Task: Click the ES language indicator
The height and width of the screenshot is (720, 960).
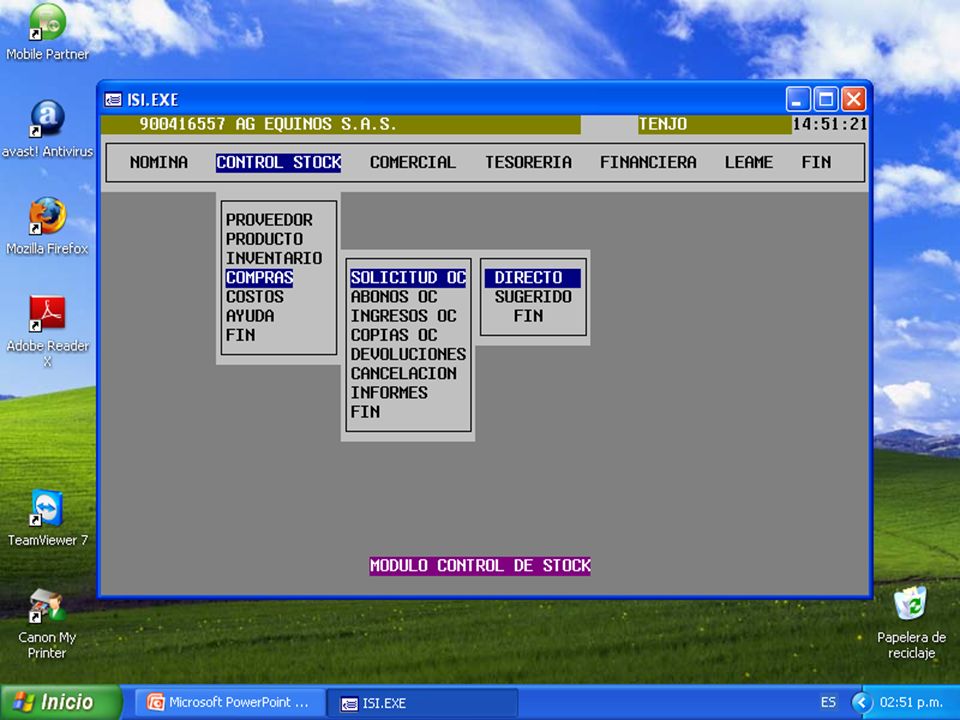Action: (828, 702)
